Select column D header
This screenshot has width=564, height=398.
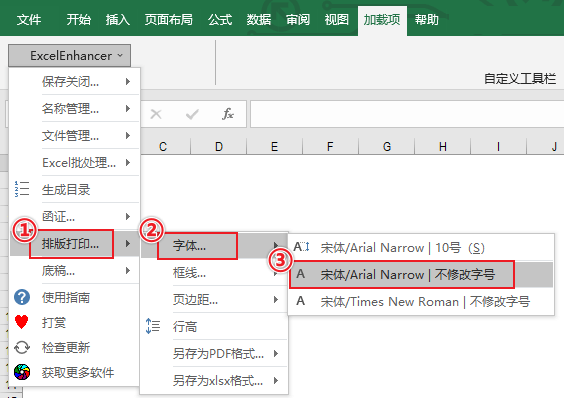(x=219, y=146)
